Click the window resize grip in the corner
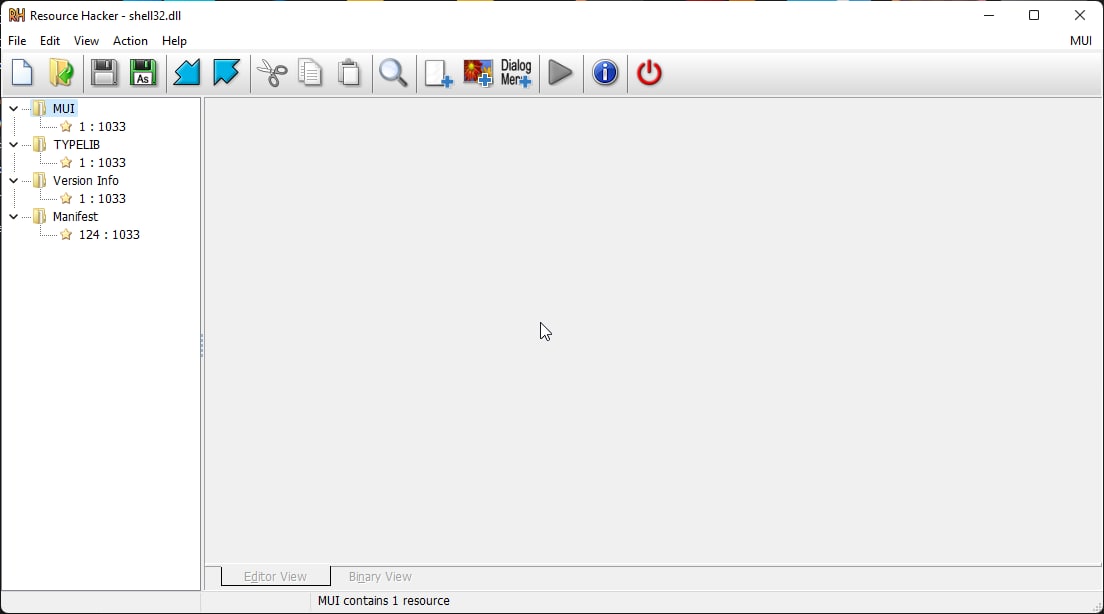 point(1097,608)
